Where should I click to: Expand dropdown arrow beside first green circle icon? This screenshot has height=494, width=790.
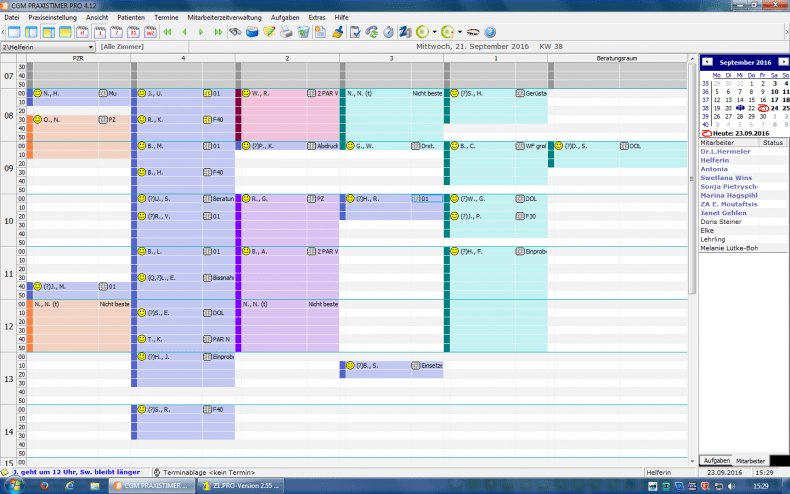pyautogui.click(x=434, y=32)
